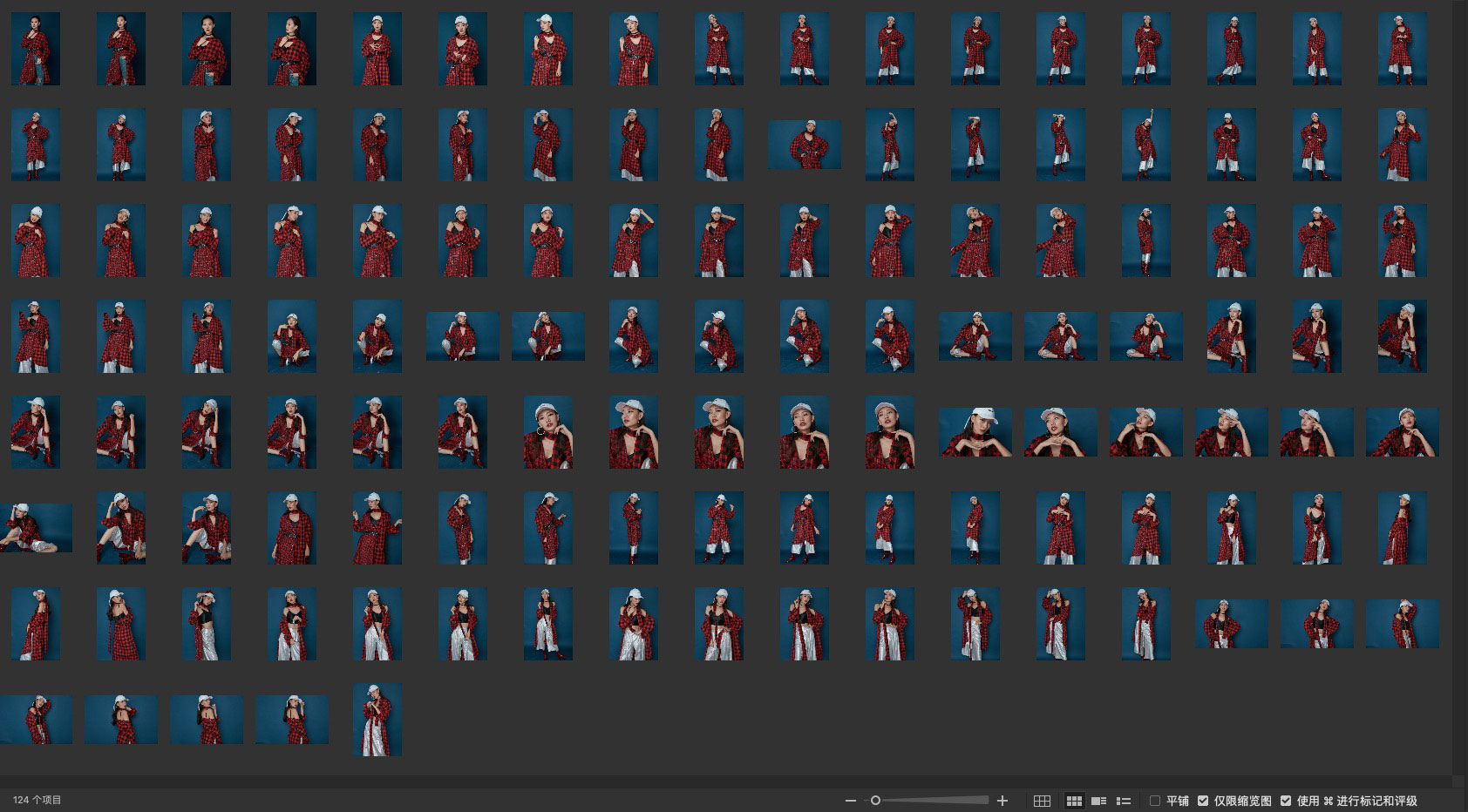The height and width of the screenshot is (812, 1468).
Task: Select the first thumbnail in the top row
Action: point(36,49)
